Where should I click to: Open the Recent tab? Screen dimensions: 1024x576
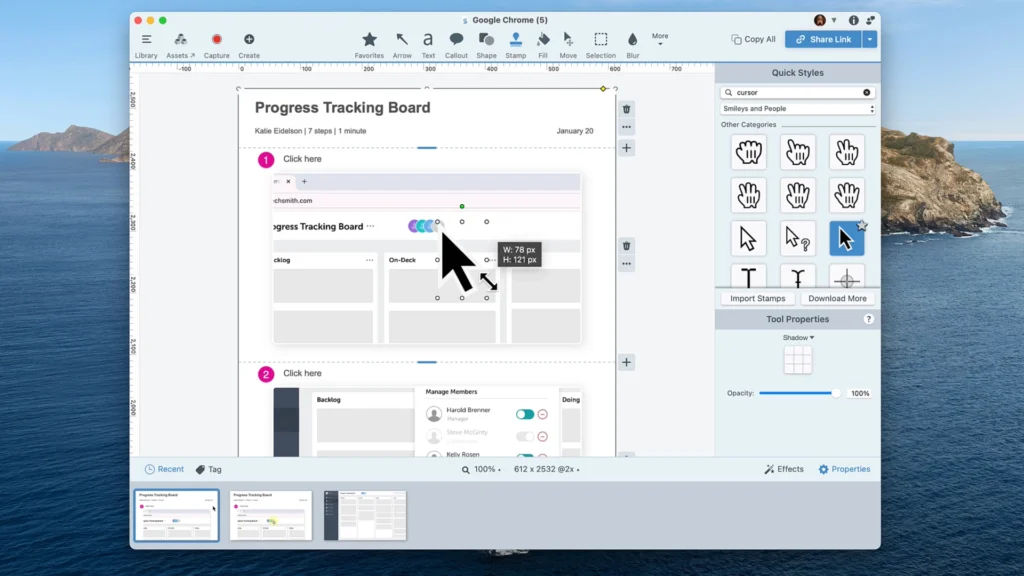coord(164,469)
